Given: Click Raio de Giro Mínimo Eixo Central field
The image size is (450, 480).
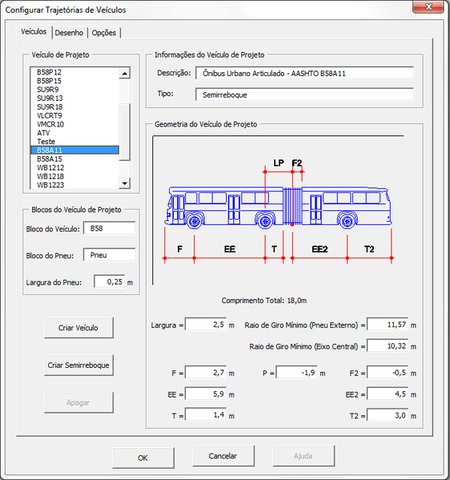Looking at the screenshot, I should 388,346.
